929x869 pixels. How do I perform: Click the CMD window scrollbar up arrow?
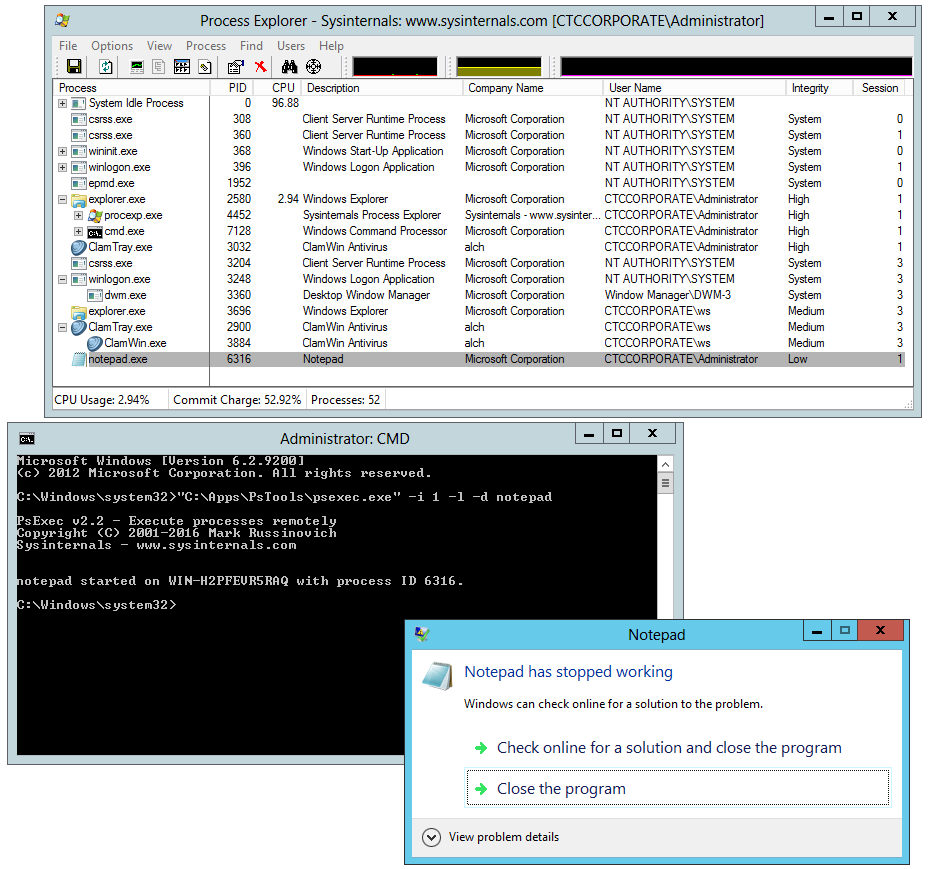pyautogui.click(x=665, y=464)
